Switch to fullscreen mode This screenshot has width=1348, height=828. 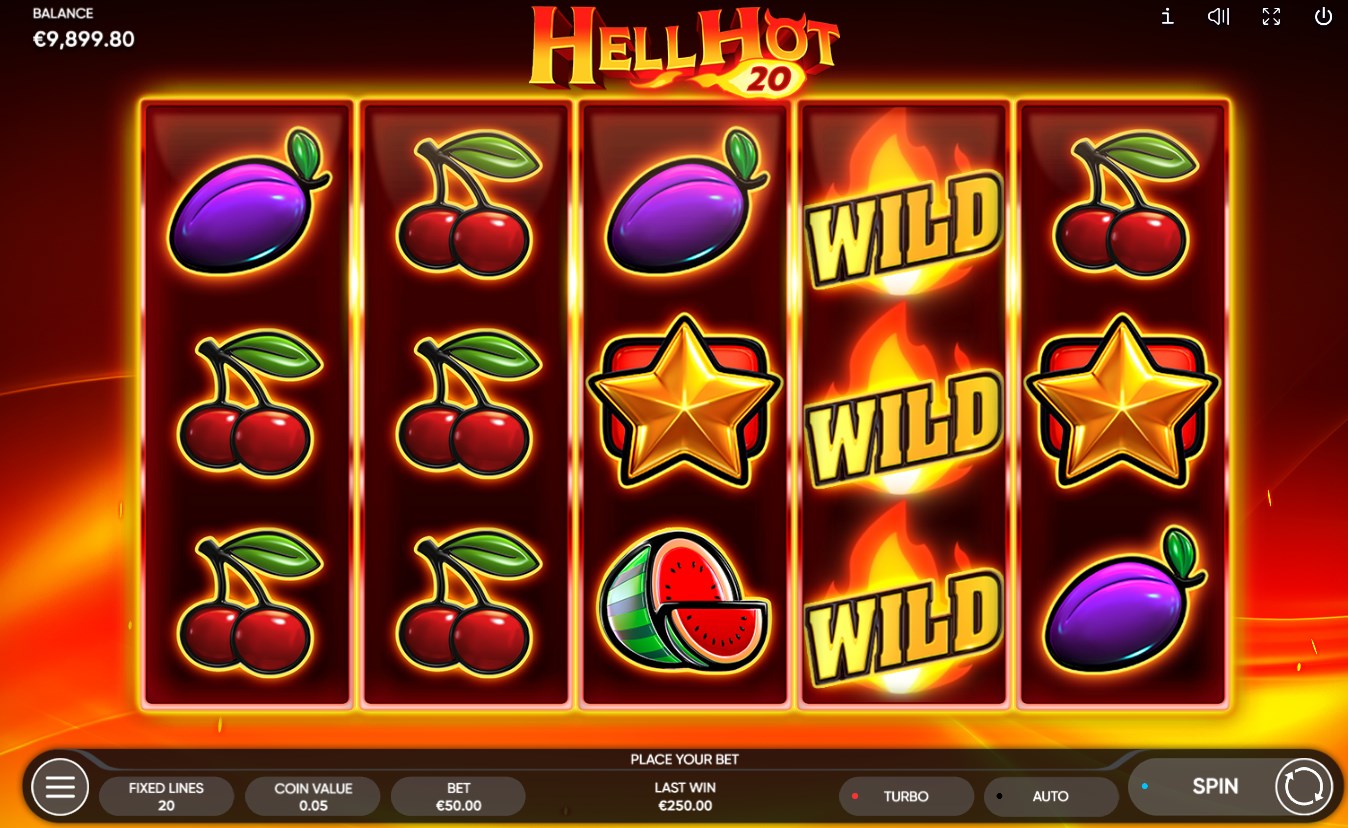tap(1271, 16)
